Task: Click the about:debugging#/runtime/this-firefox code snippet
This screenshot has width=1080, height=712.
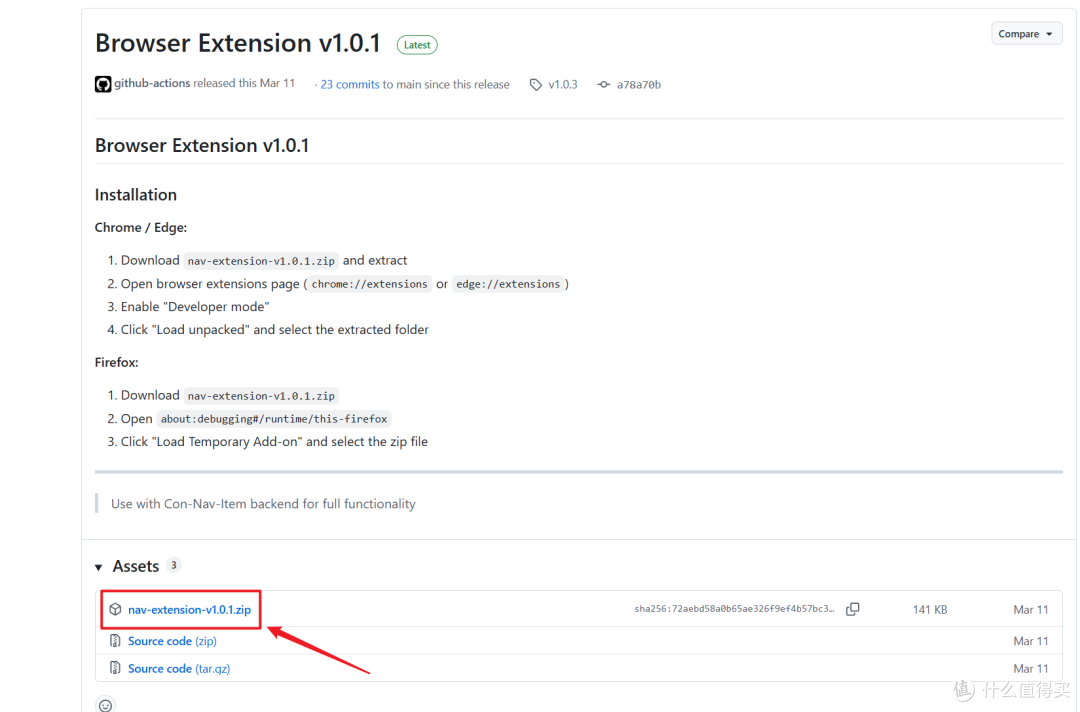Action: click(x=274, y=419)
